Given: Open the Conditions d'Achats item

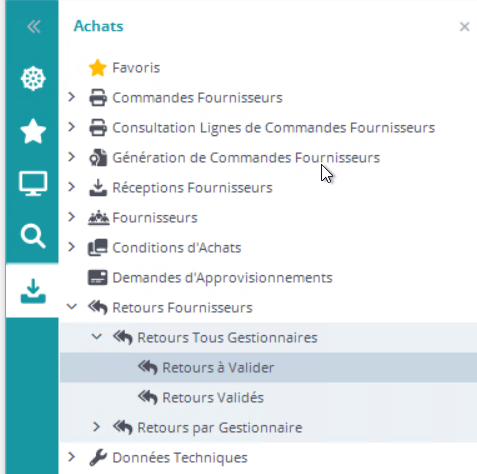Looking at the screenshot, I should pyautogui.click(x=177, y=248).
